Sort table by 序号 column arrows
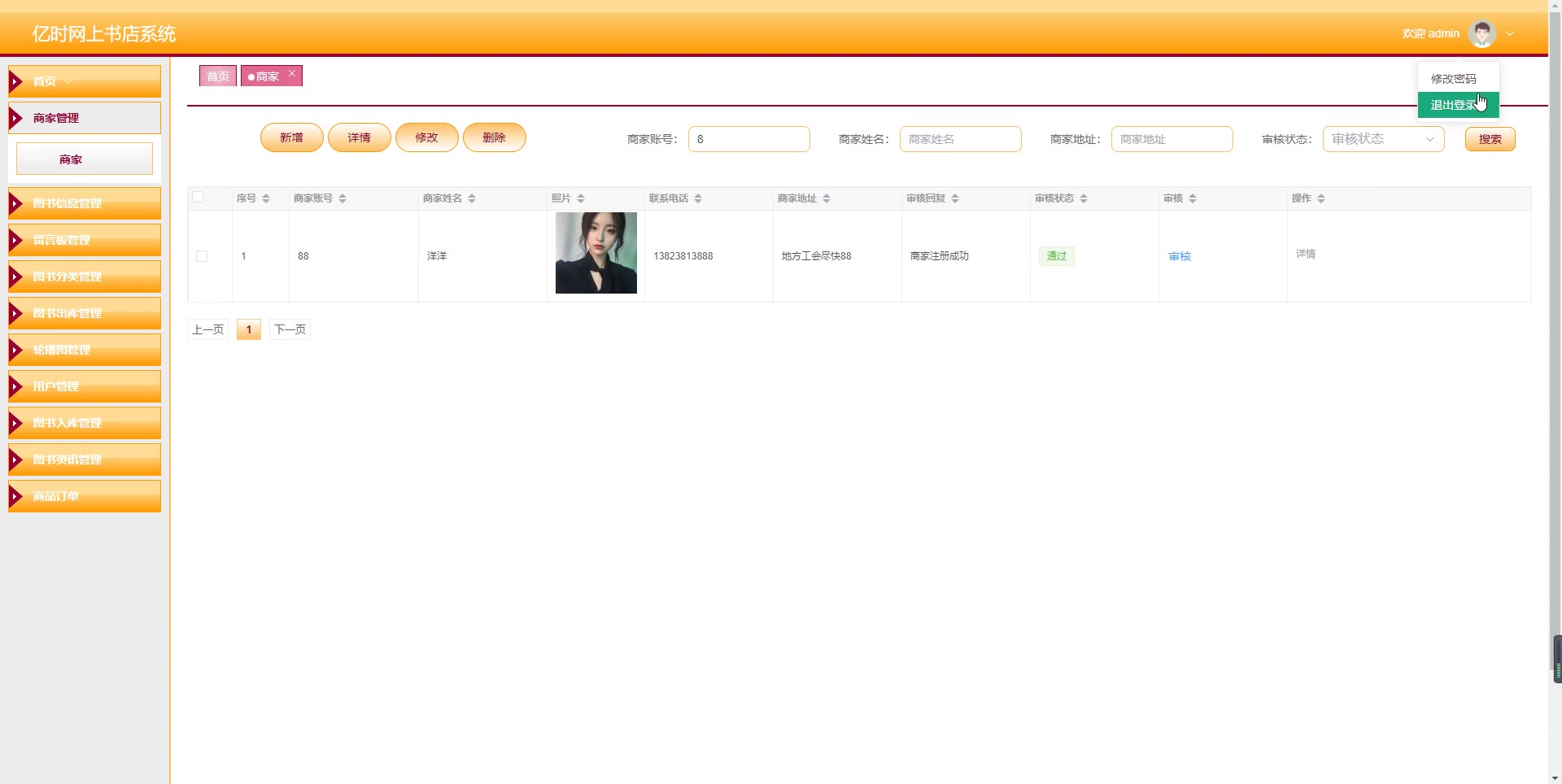Screen dimensions: 1562x784 tap(266, 198)
